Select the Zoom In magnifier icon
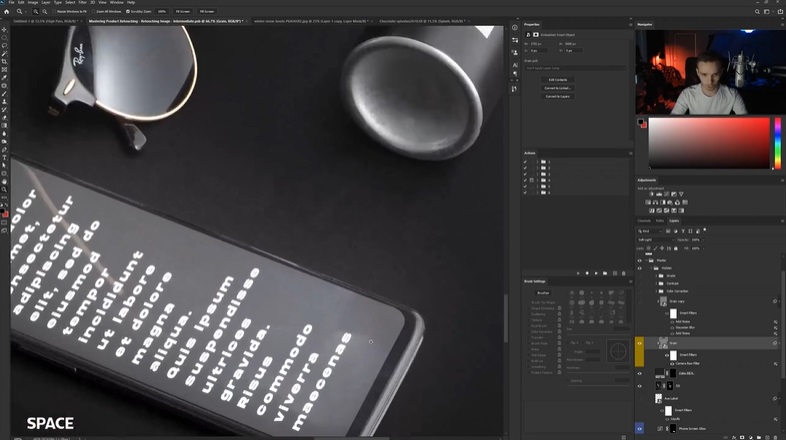The width and height of the screenshot is (786, 440). 36,11
